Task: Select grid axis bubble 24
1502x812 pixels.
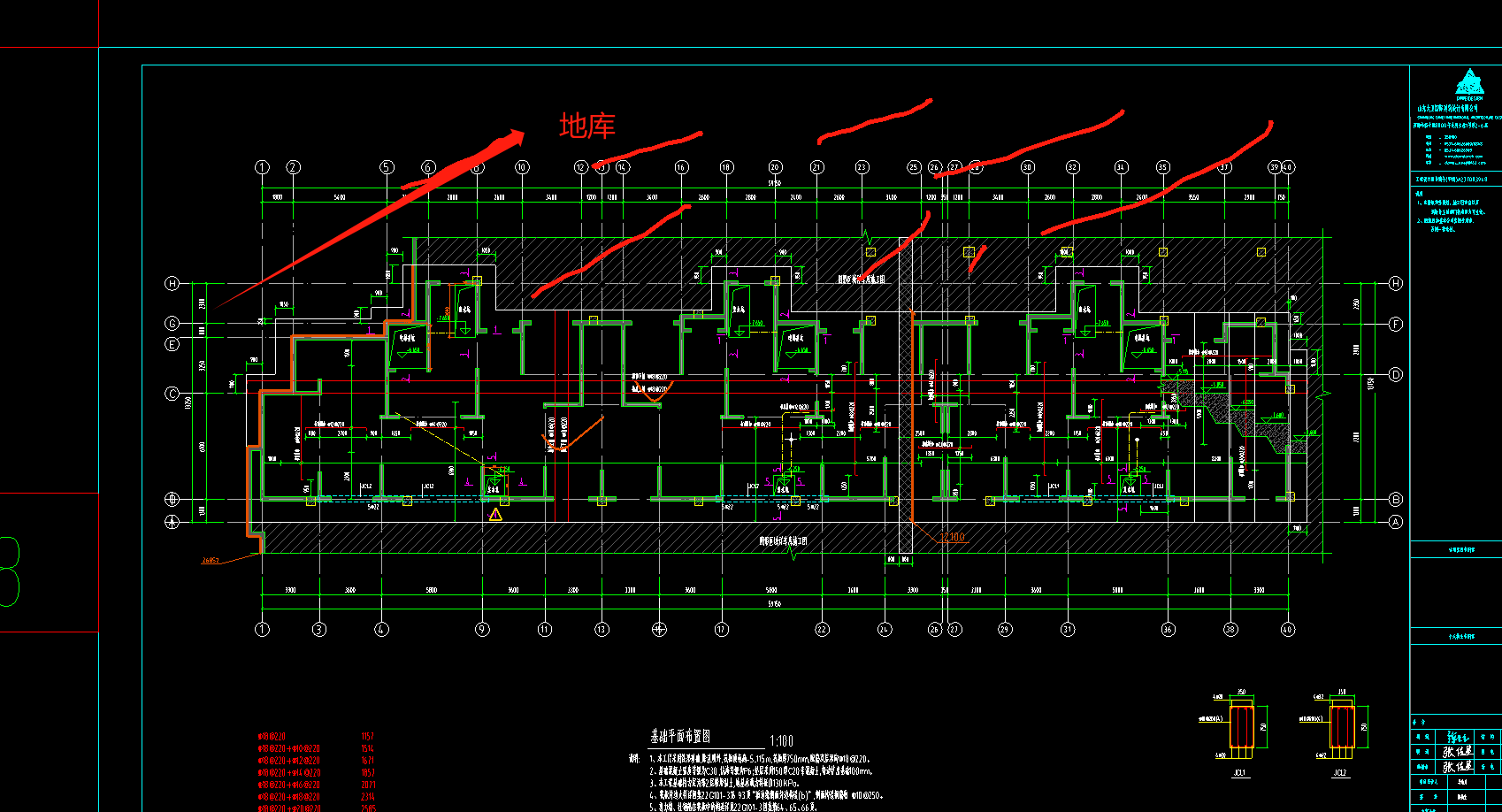Action: pyautogui.click(x=885, y=630)
